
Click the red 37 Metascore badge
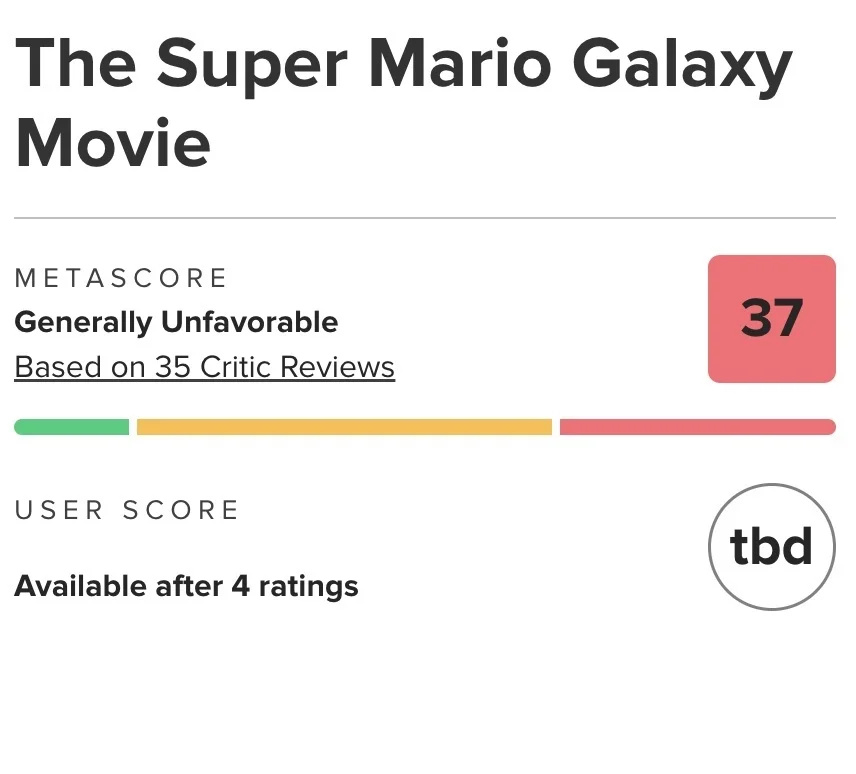pos(771,319)
